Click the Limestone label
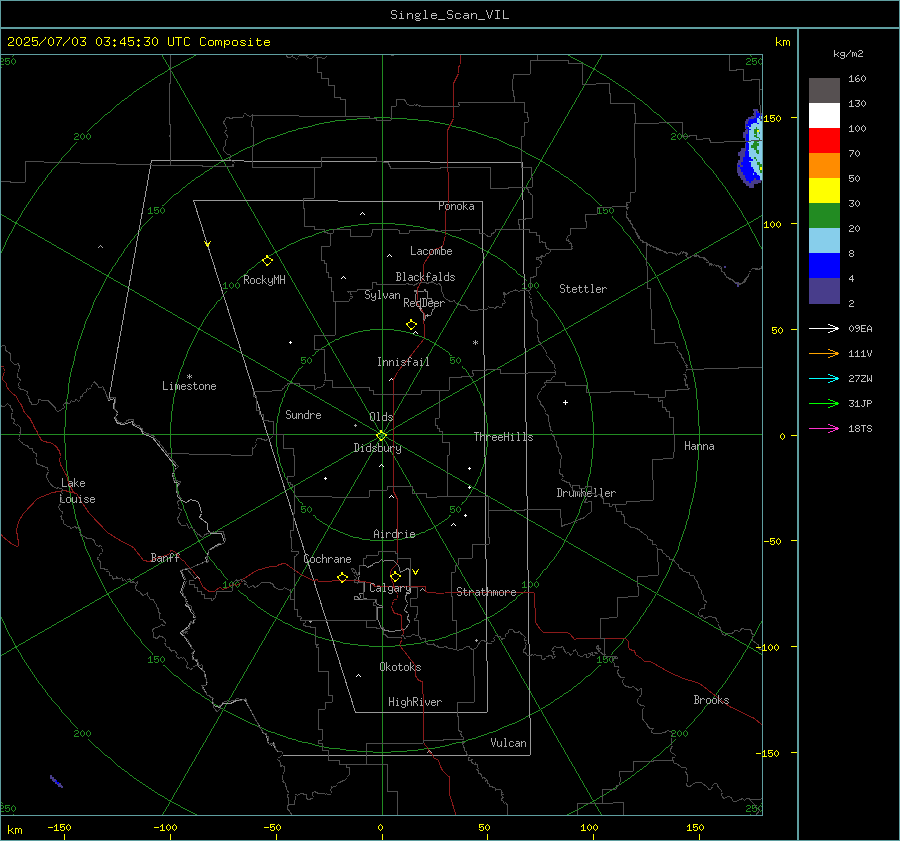Image resolution: width=900 pixels, height=841 pixels. point(189,386)
